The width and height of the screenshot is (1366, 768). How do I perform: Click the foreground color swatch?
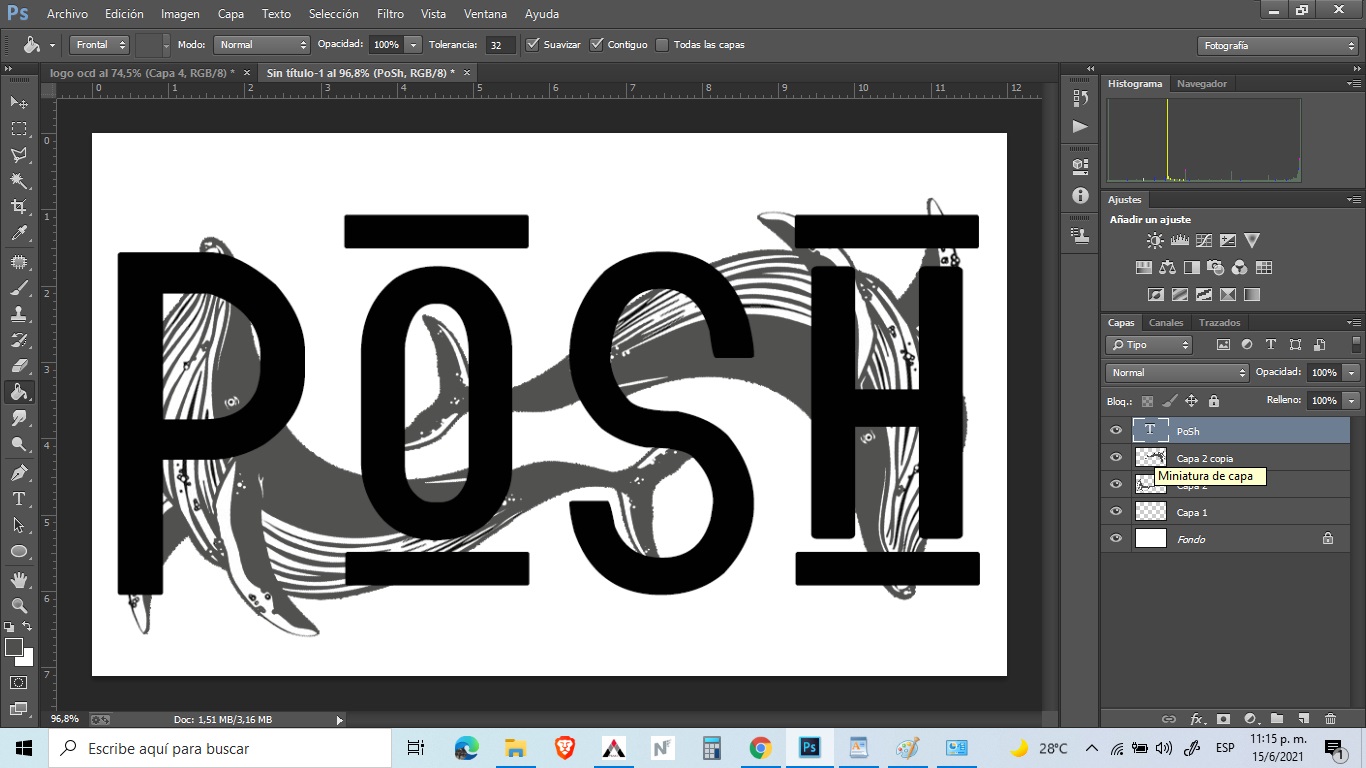(x=14, y=647)
